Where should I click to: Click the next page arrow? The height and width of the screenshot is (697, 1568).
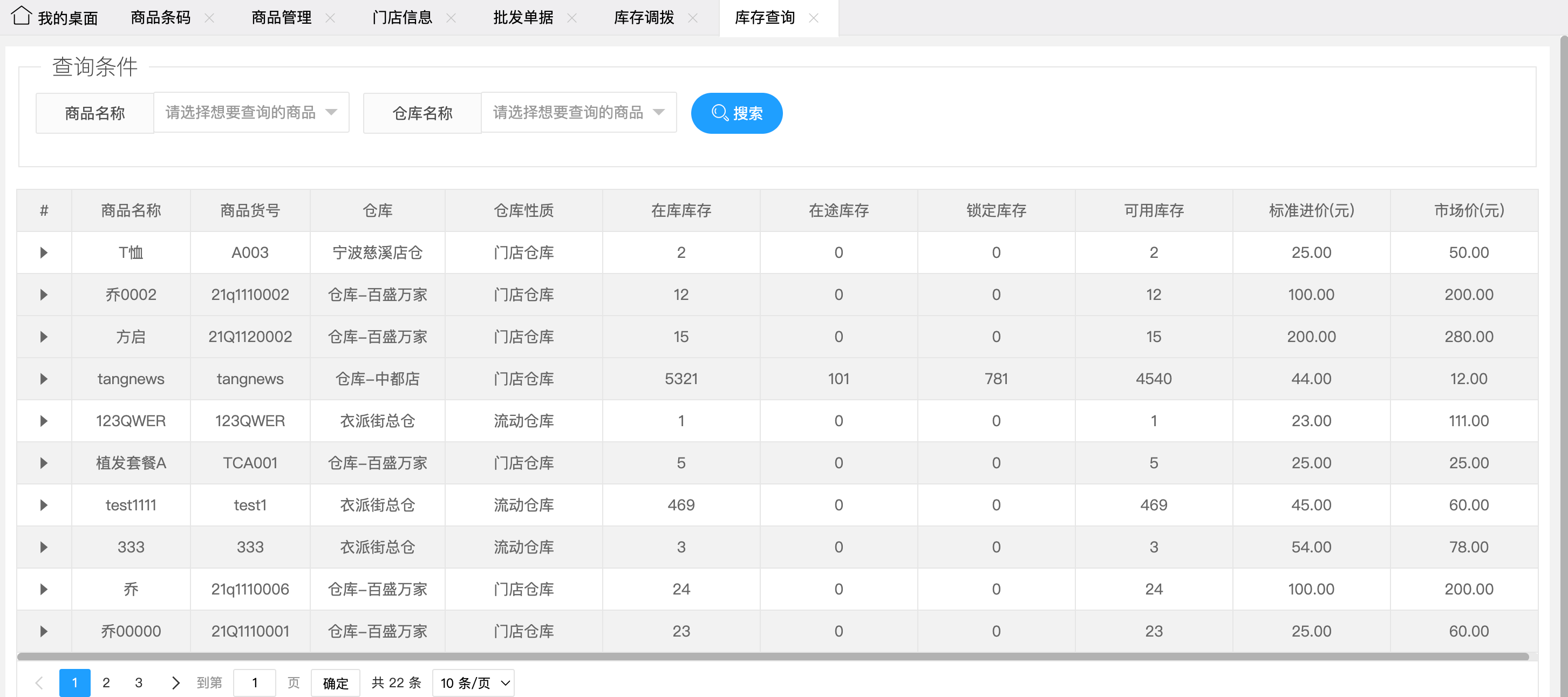pos(175,682)
